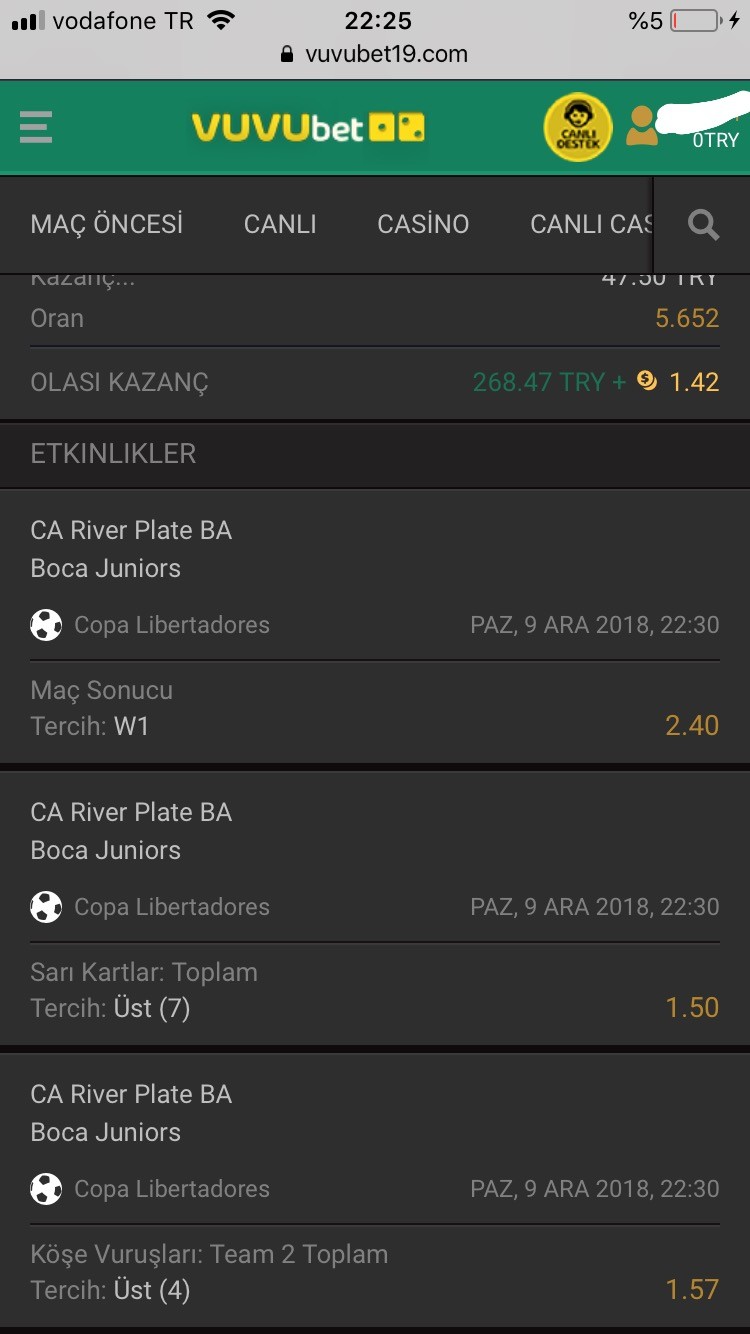750x1334 pixels.
Task: Open the MAÇ ÖNCESİ tab
Action: click(x=107, y=224)
